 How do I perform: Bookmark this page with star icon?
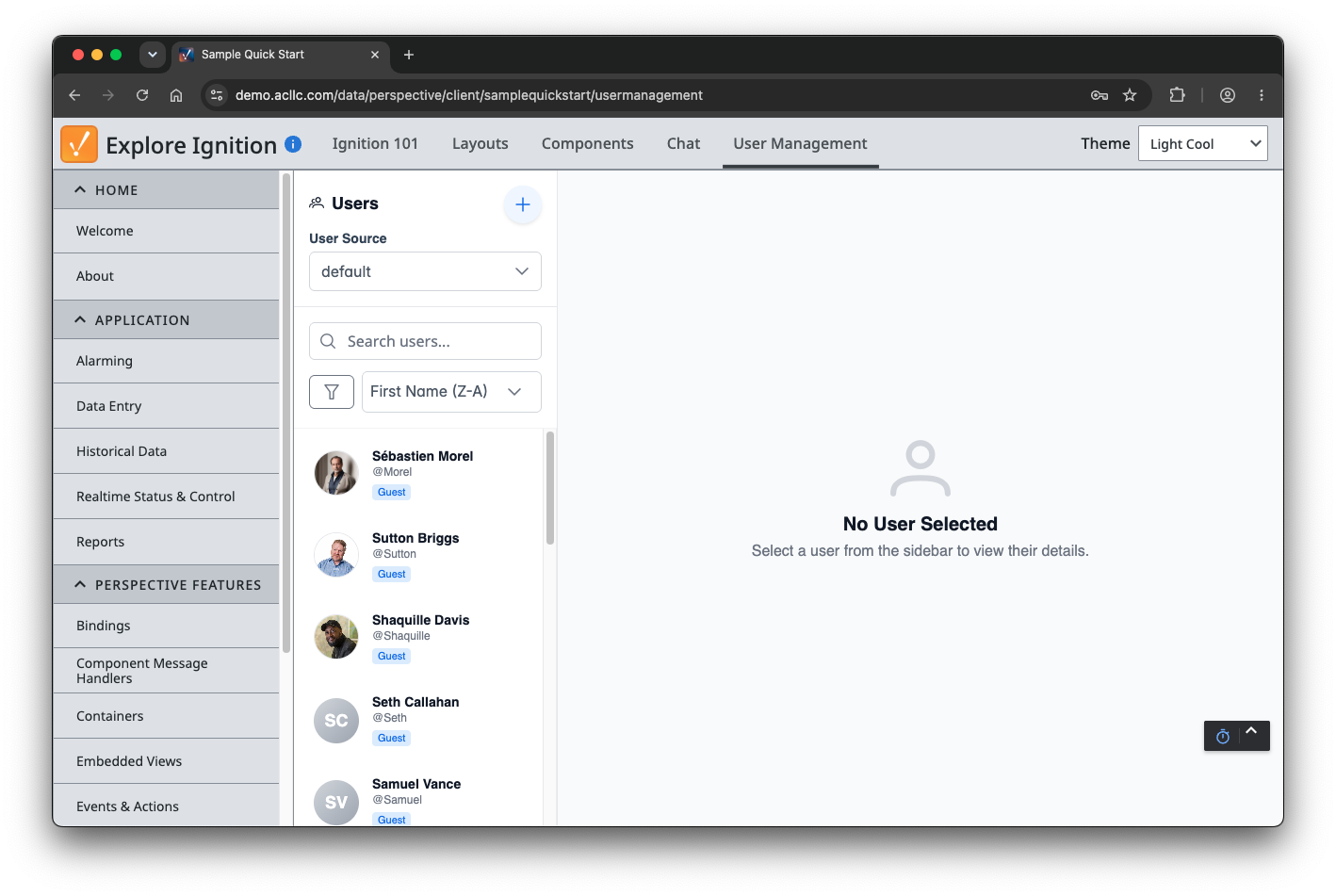point(1130,95)
